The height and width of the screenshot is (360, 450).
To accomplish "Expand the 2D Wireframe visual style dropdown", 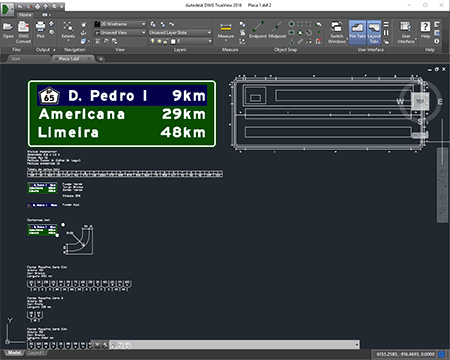I will 120,24.
